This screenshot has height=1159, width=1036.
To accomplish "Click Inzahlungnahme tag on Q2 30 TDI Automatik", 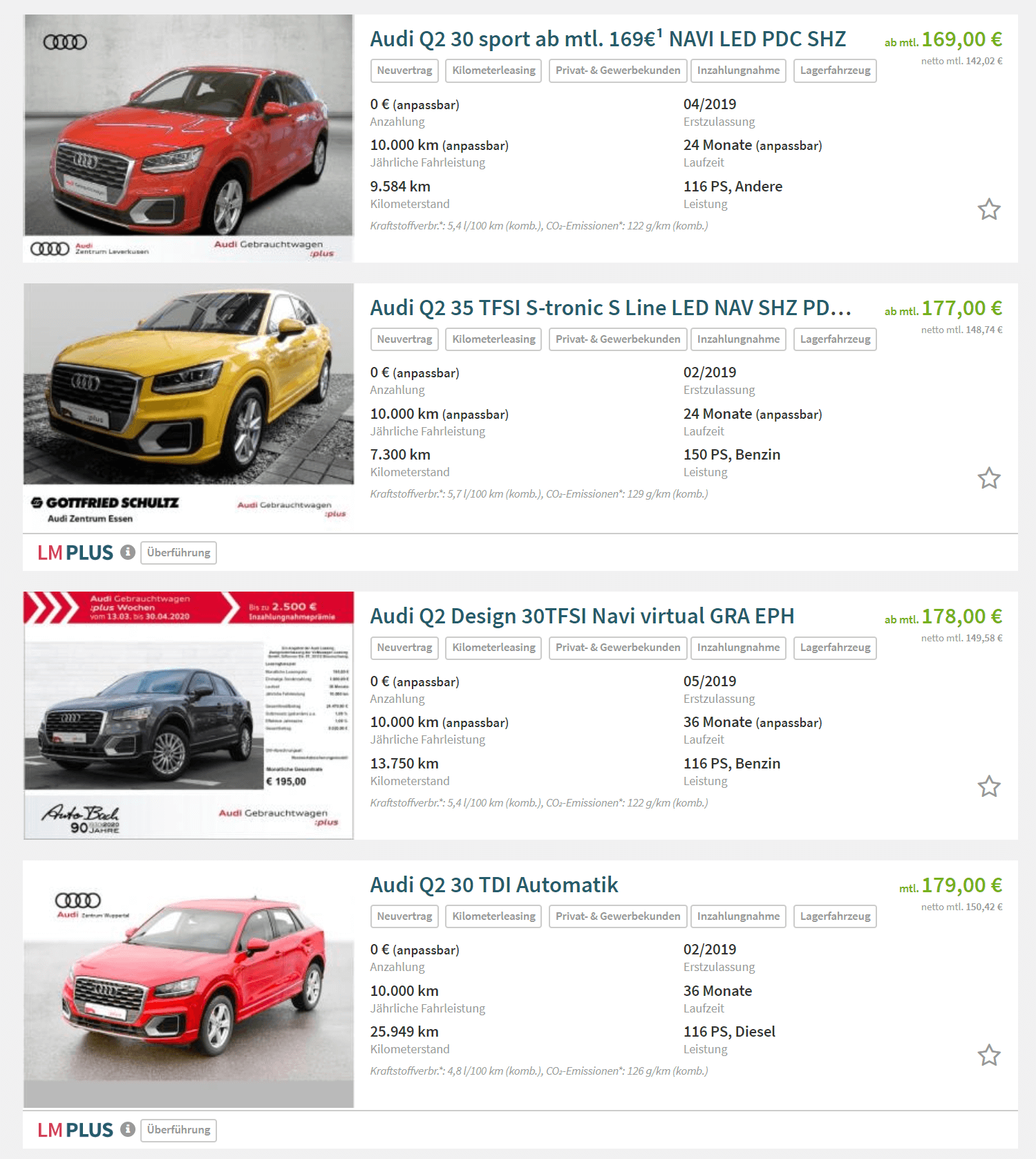I will point(738,916).
